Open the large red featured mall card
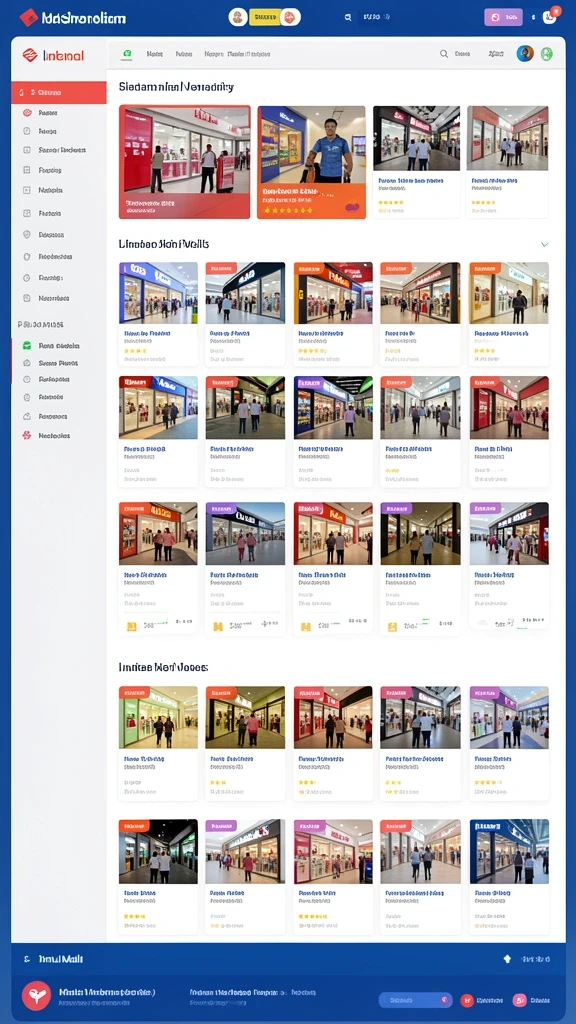This screenshot has height=1024, width=576. point(185,162)
